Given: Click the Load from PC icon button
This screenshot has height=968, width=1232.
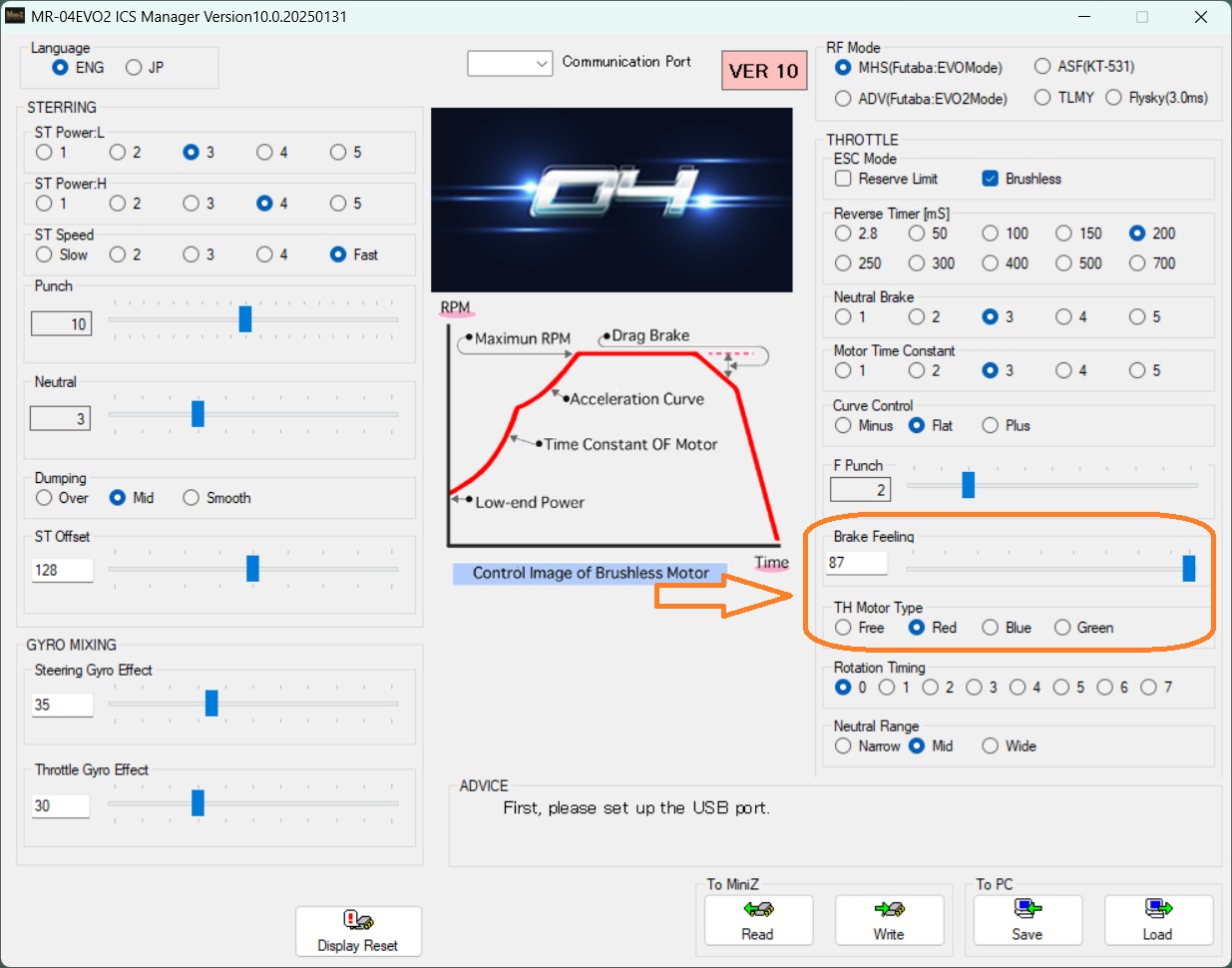Looking at the screenshot, I should 1157,919.
